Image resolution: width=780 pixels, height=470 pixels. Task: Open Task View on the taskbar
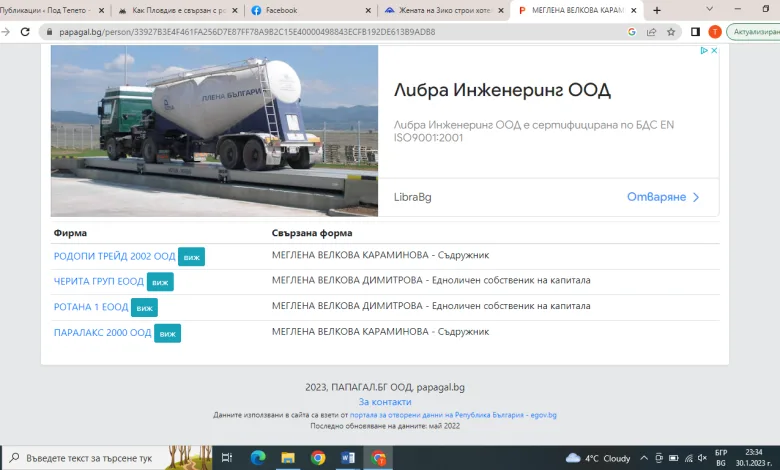[227, 458]
